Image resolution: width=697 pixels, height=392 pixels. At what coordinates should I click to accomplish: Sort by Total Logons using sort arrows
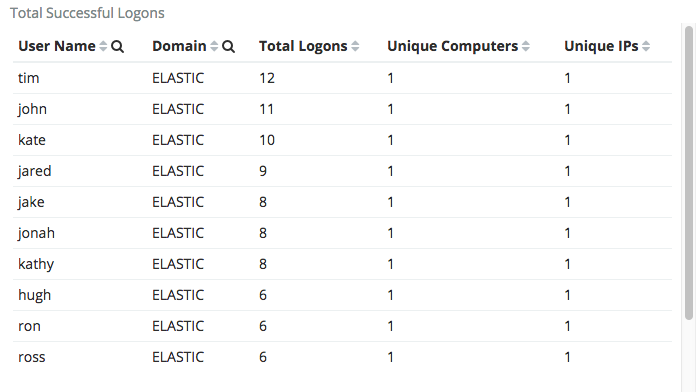(x=355, y=46)
